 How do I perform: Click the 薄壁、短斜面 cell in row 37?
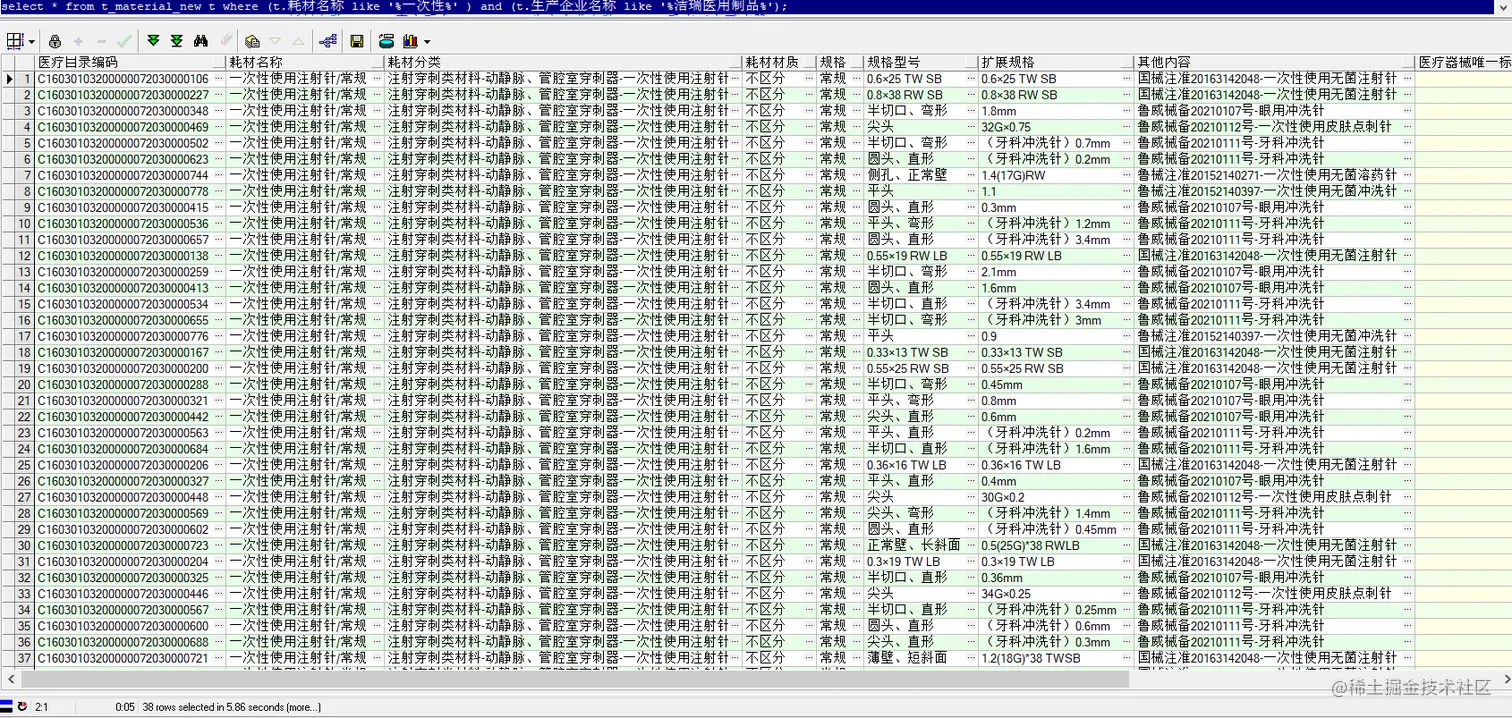(x=921, y=658)
